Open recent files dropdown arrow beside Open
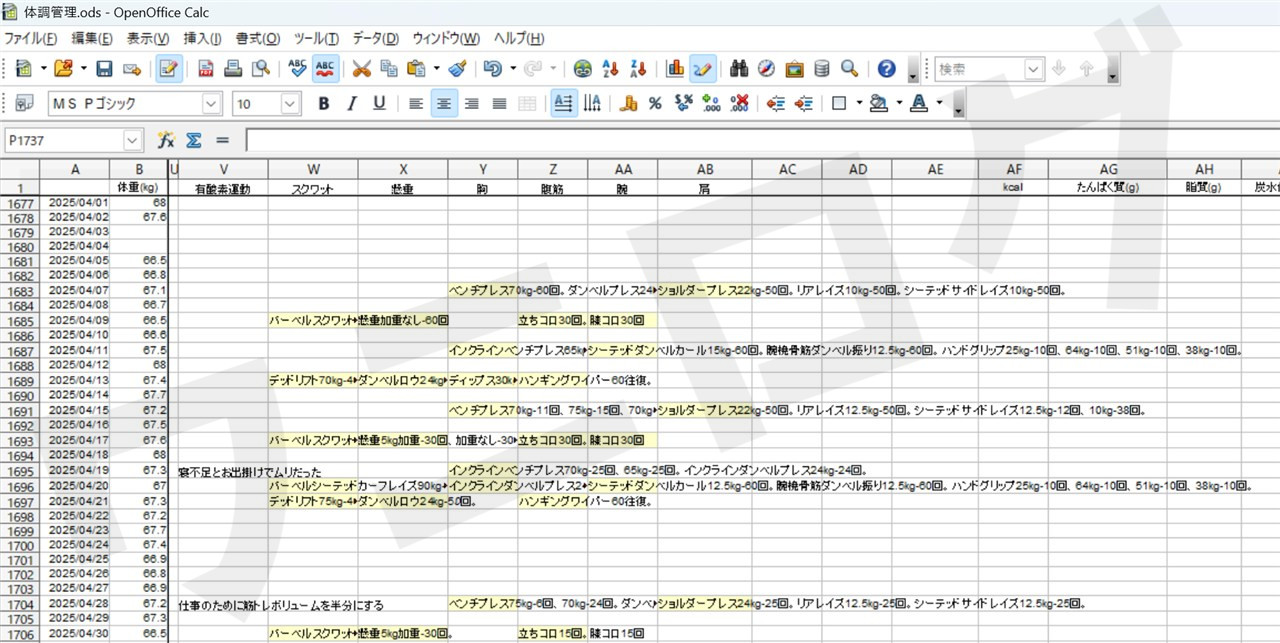The width and height of the screenshot is (1280, 643). [83, 69]
